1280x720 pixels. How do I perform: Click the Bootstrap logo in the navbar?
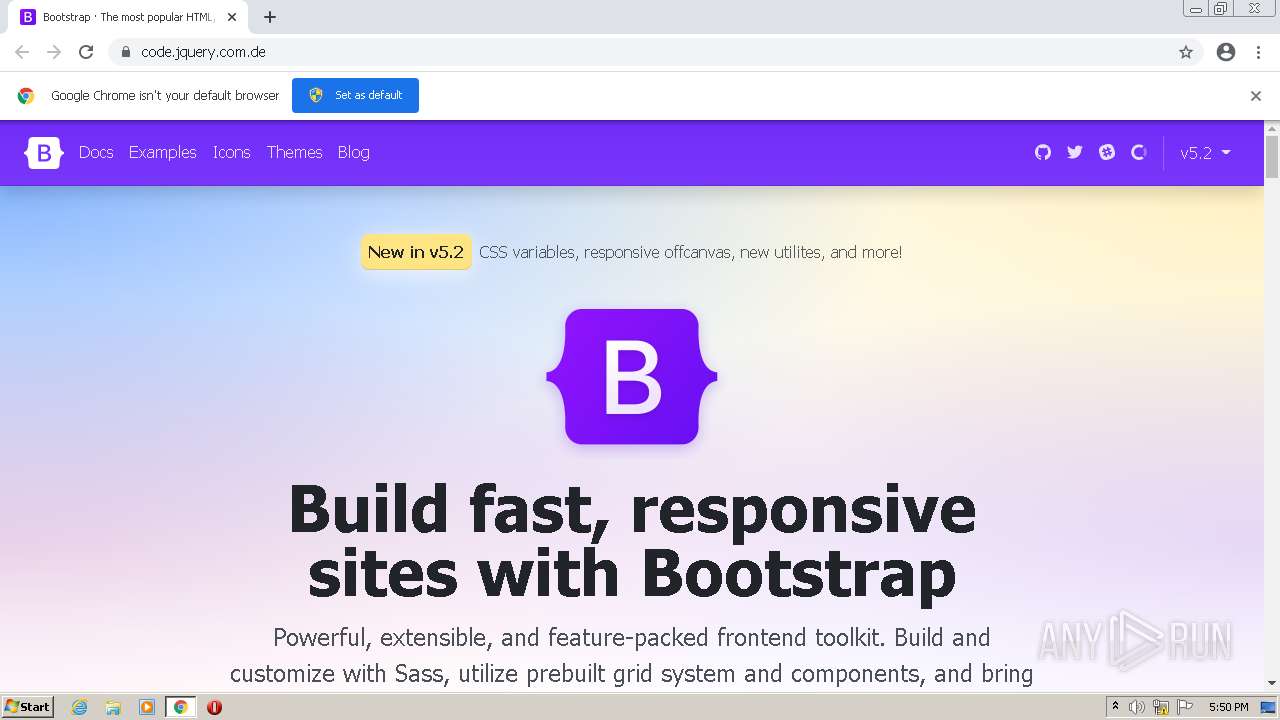point(44,152)
